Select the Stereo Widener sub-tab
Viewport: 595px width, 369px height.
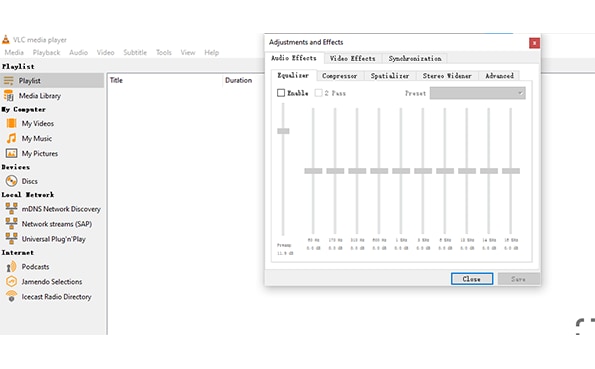447,76
